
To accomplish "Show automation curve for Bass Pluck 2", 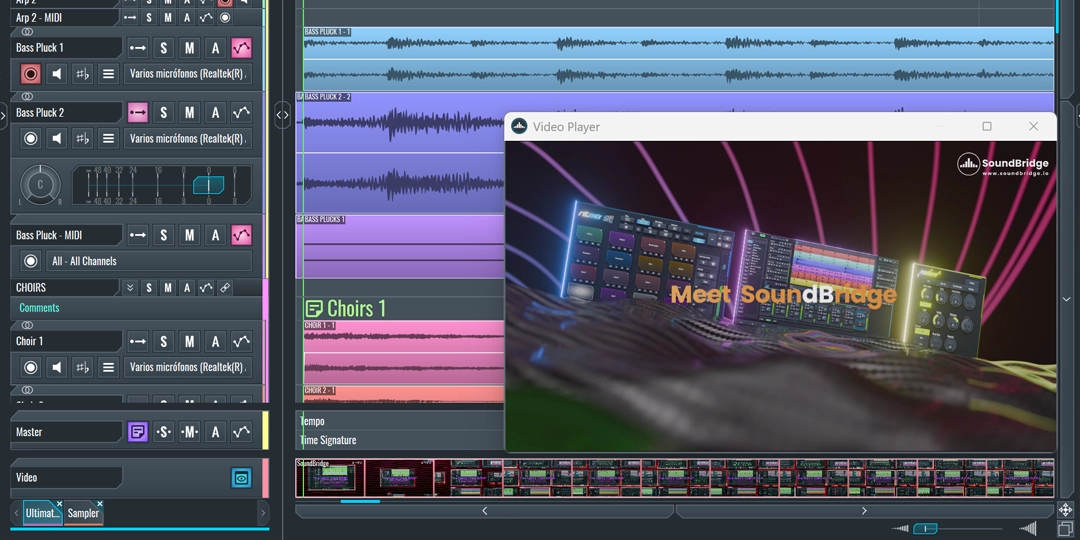I will click(241, 112).
